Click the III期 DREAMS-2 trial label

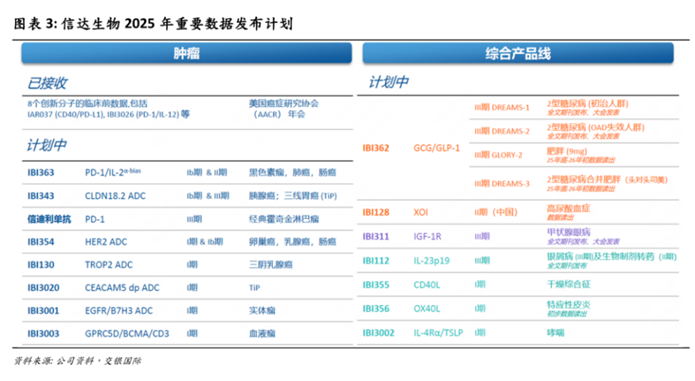(502, 131)
